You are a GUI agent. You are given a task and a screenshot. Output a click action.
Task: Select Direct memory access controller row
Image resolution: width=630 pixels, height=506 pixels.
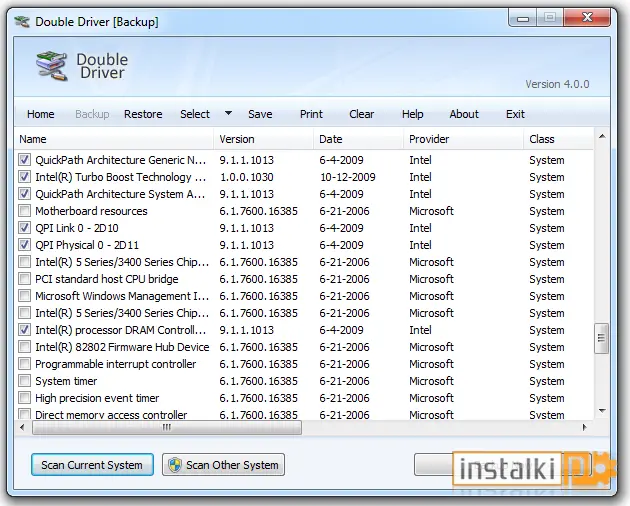(x=304, y=415)
